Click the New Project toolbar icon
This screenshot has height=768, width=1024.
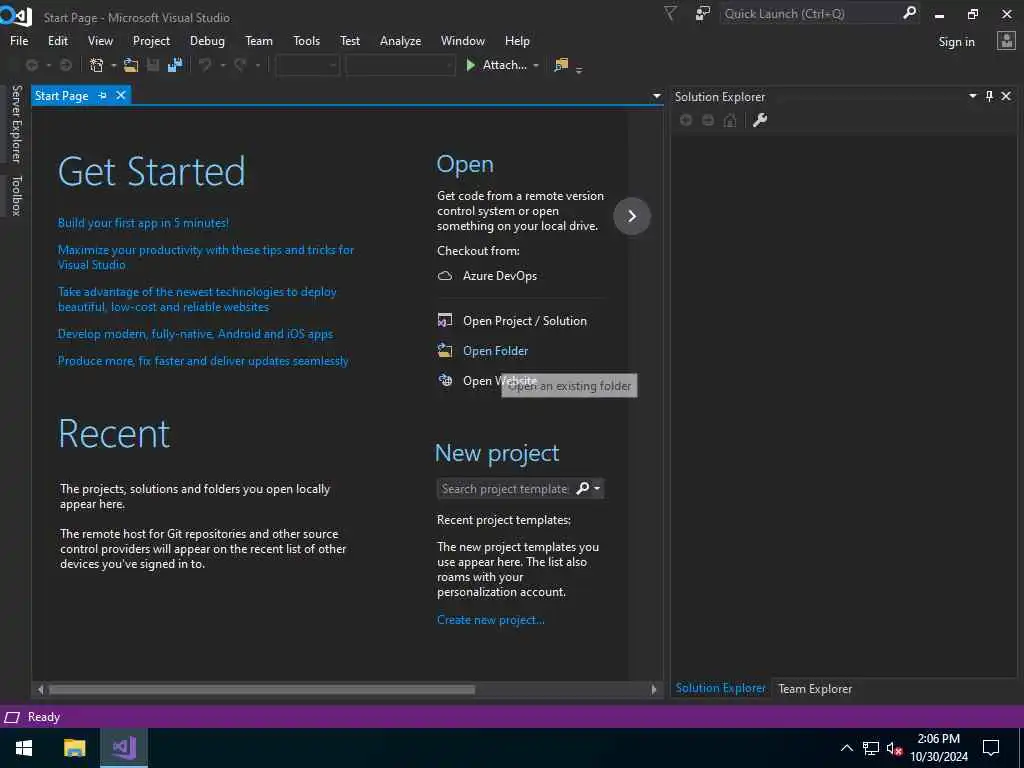click(x=97, y=65)
